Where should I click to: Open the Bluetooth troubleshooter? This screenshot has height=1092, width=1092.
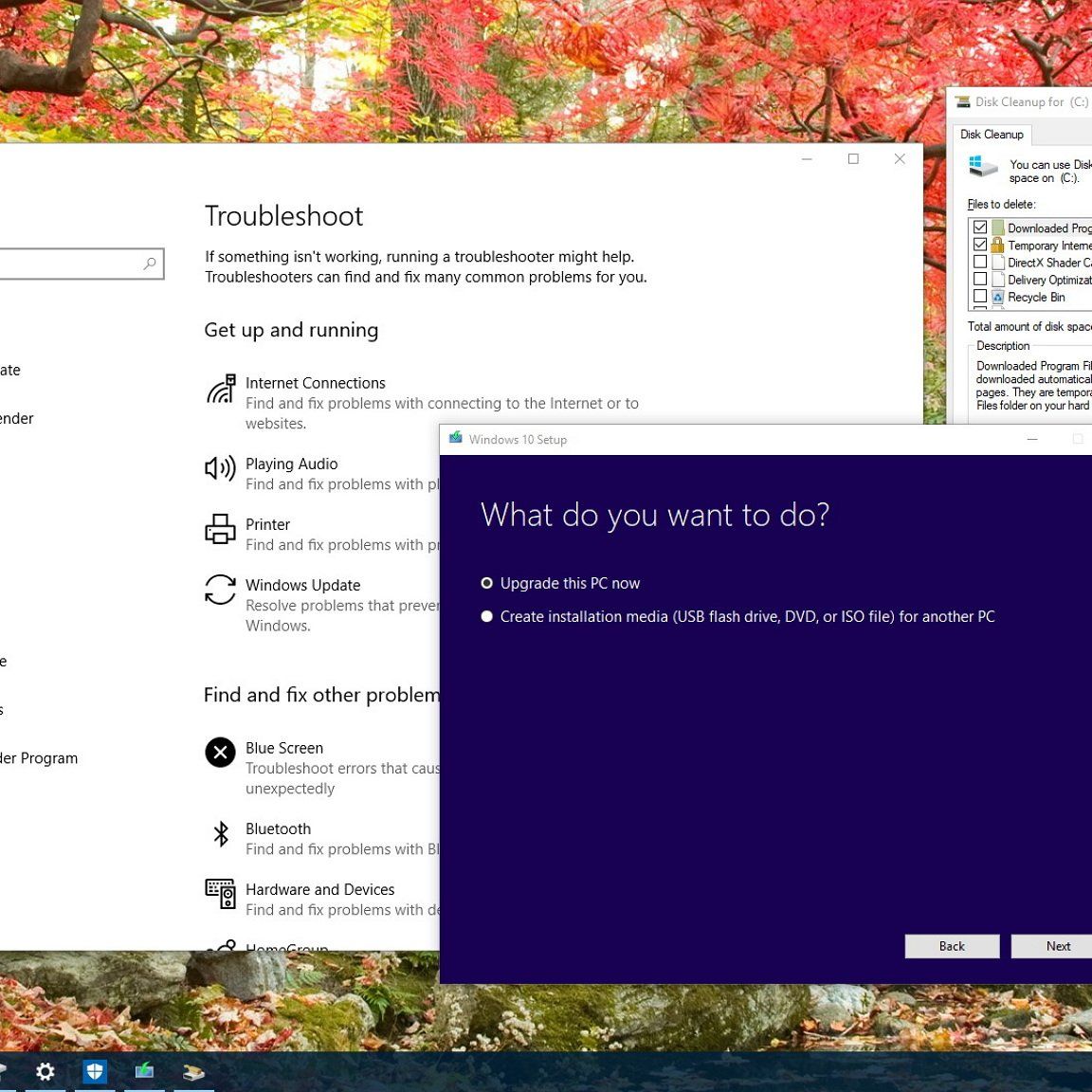coord(321,839)
